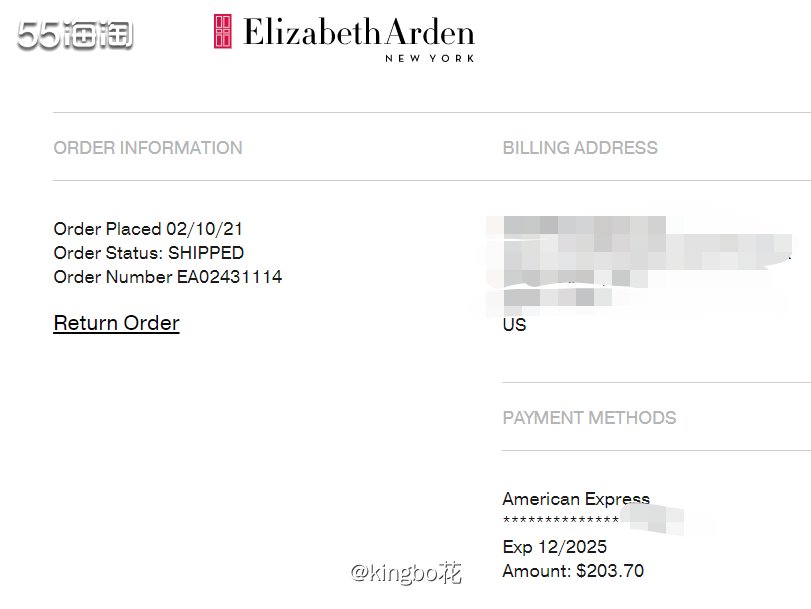
Task: Click the Return Order link
Action: [116, 323]
